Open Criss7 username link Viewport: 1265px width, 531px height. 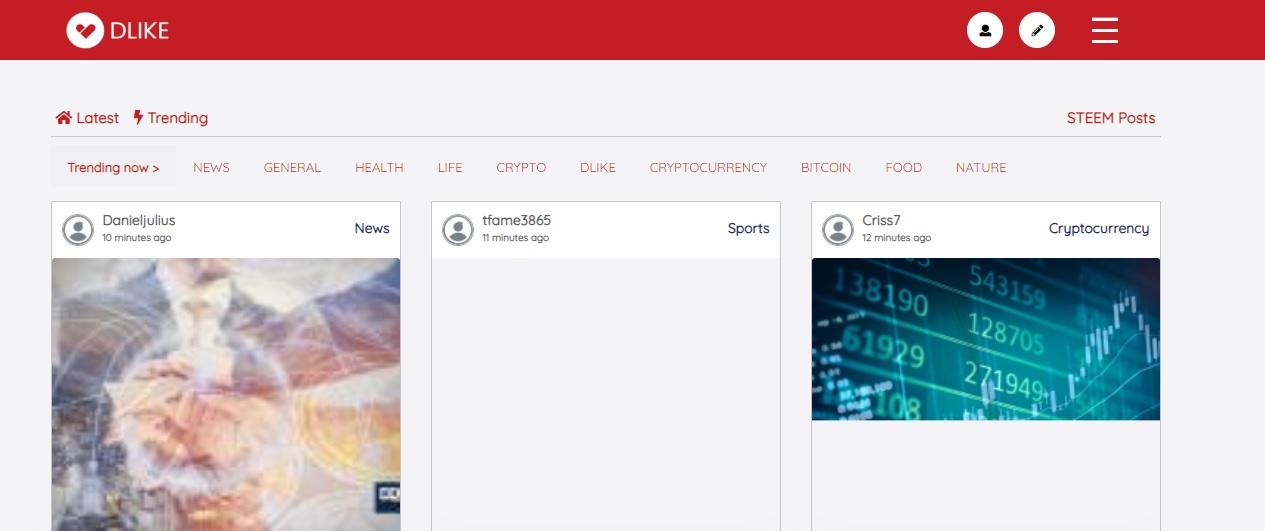point(882,220)
